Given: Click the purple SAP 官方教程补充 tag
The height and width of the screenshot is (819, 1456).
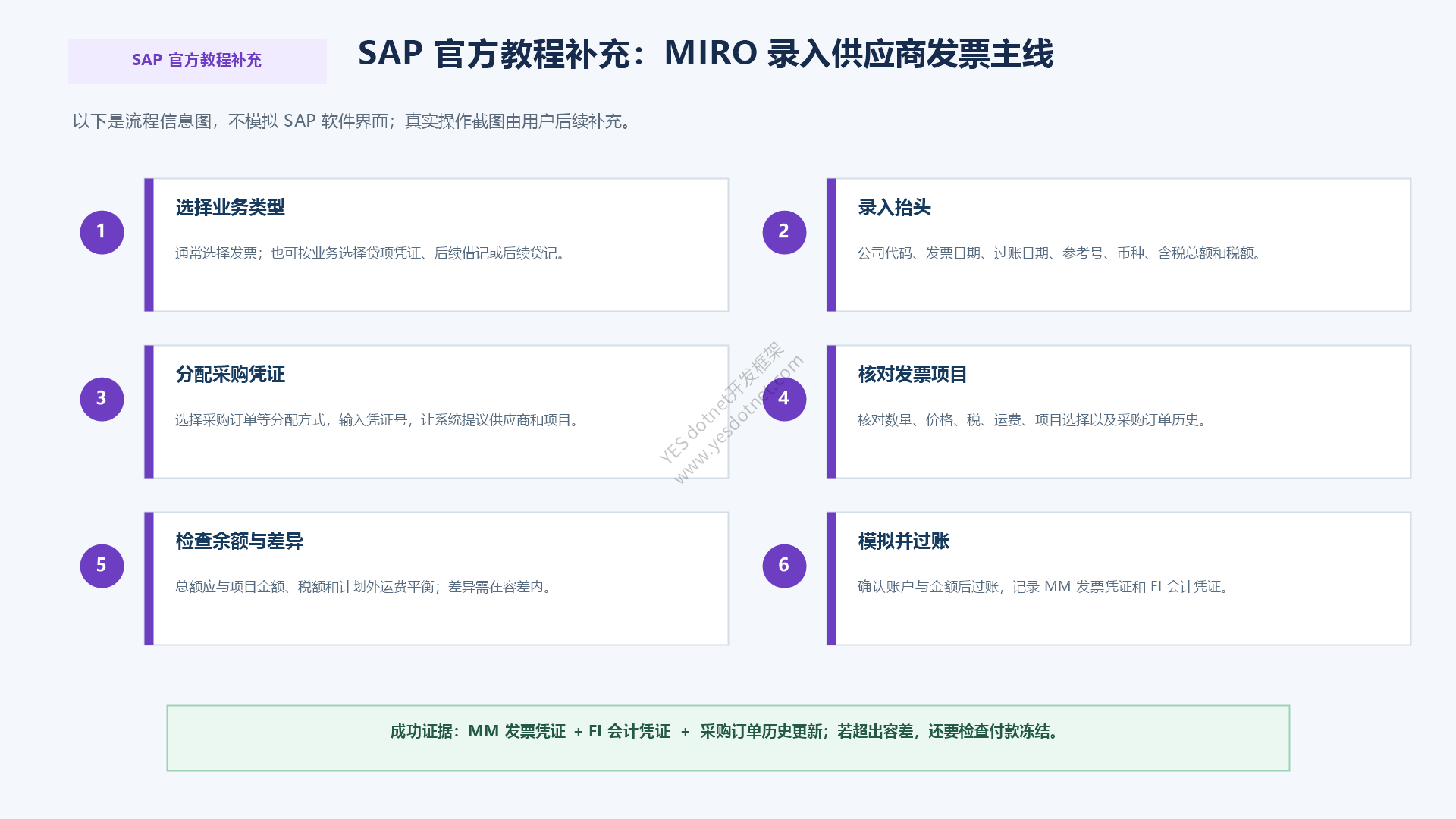Looking at the screenshot, I should click(x=197, y=61).
